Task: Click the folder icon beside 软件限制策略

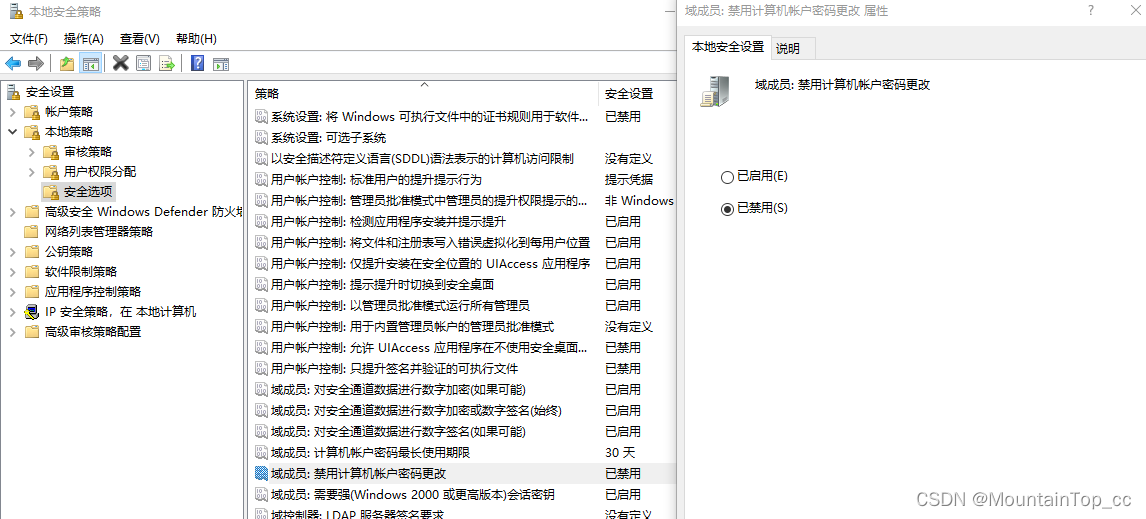Action: [x=31, y=272]
